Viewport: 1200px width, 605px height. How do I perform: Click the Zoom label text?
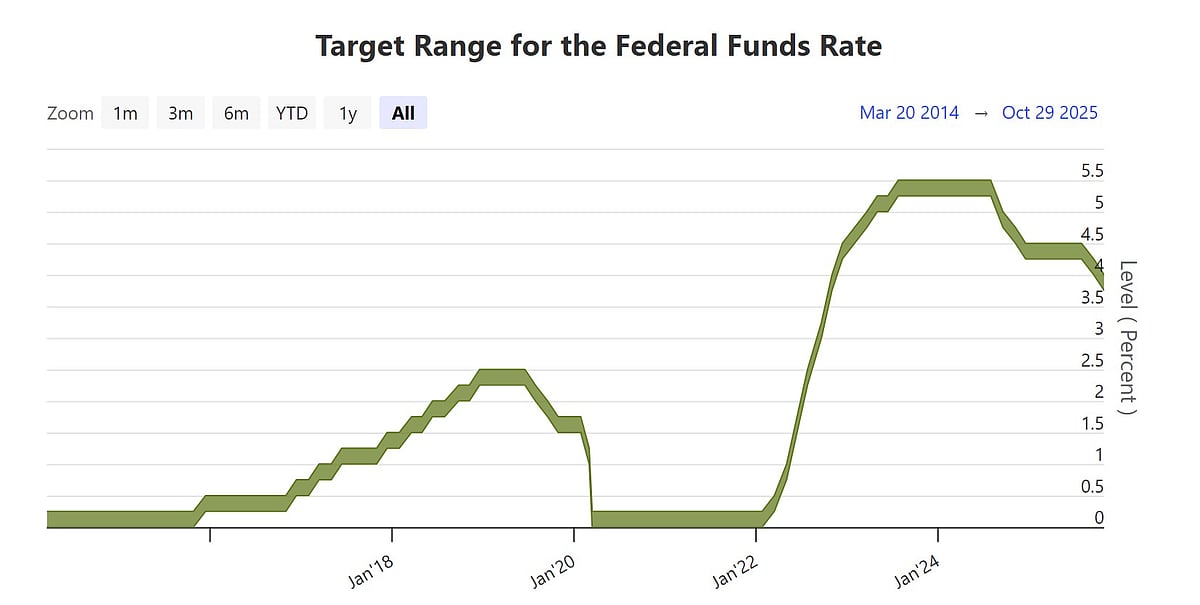pyautogui.click(x=70, y=113)
